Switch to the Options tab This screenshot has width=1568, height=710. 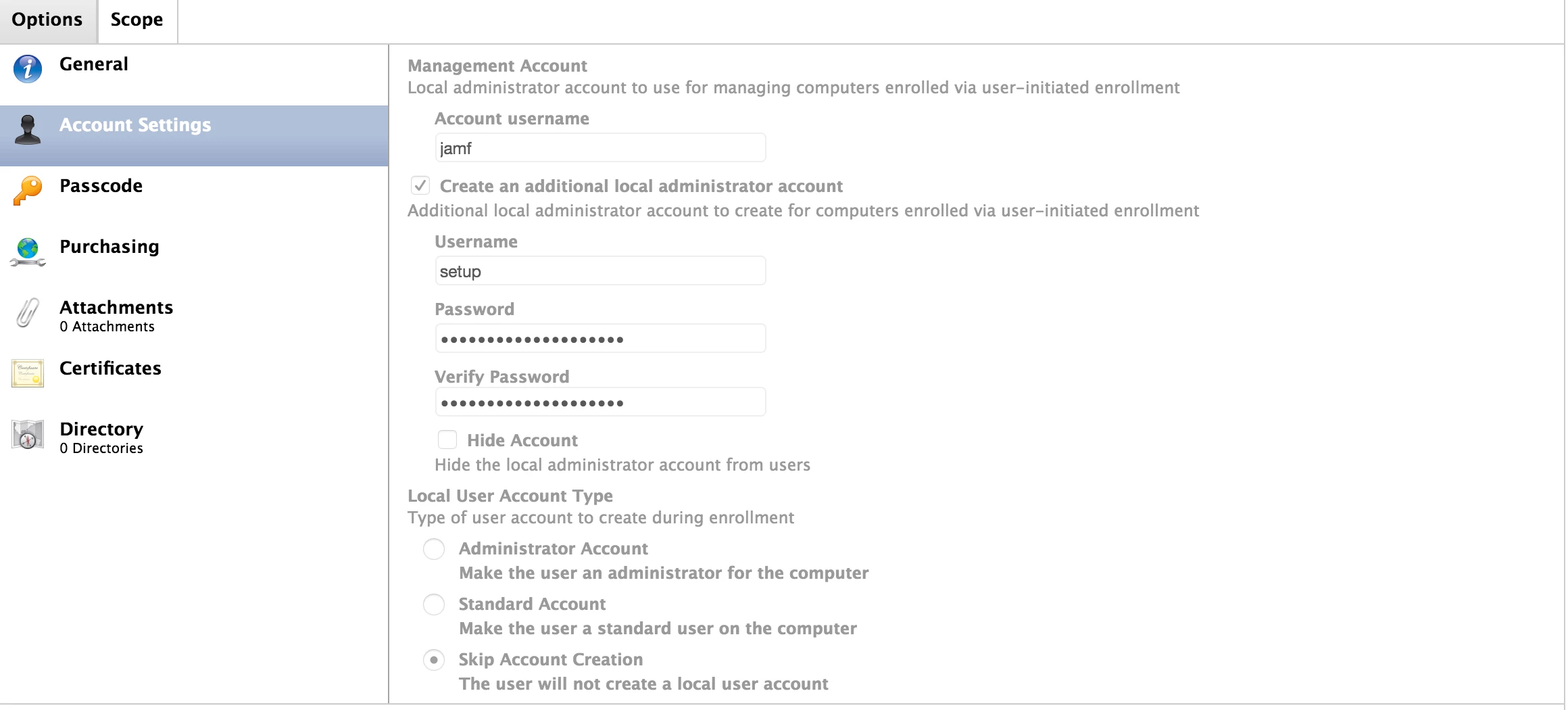(x=47, y=20)
